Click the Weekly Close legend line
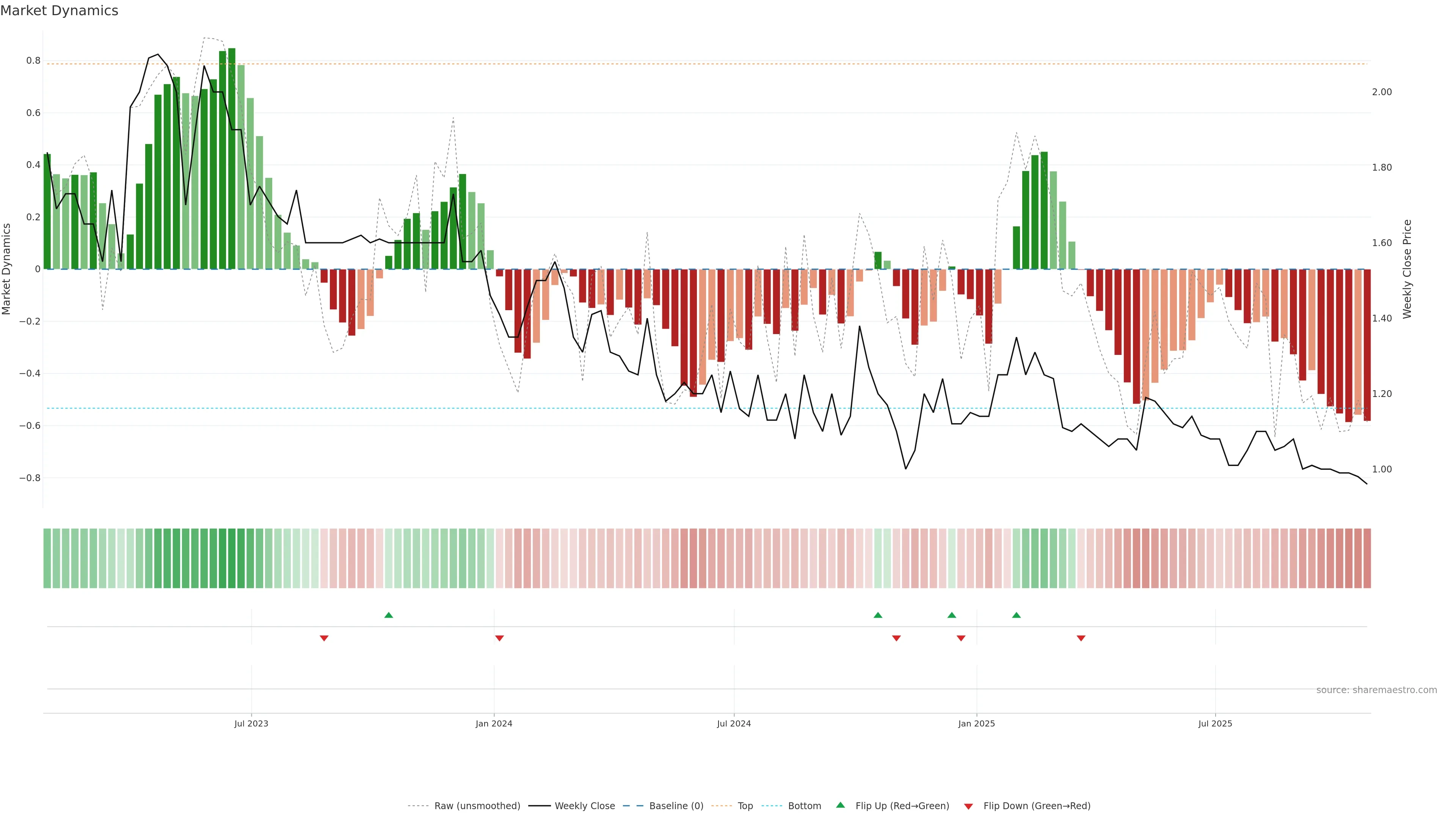This screenshot has width=1456, height=819. pos(539,806)
